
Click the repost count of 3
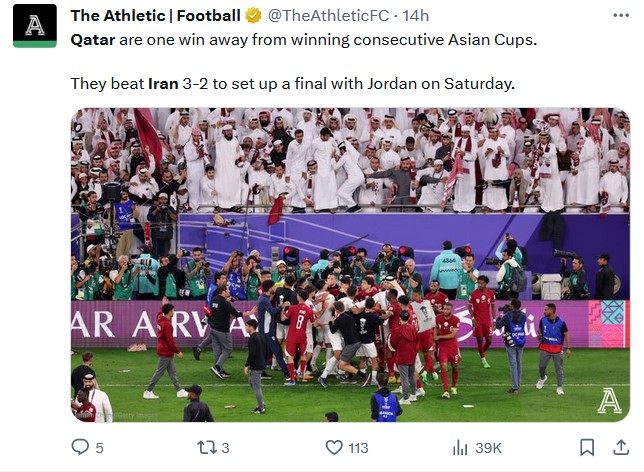pyautogui.click(x=225, y=448)
